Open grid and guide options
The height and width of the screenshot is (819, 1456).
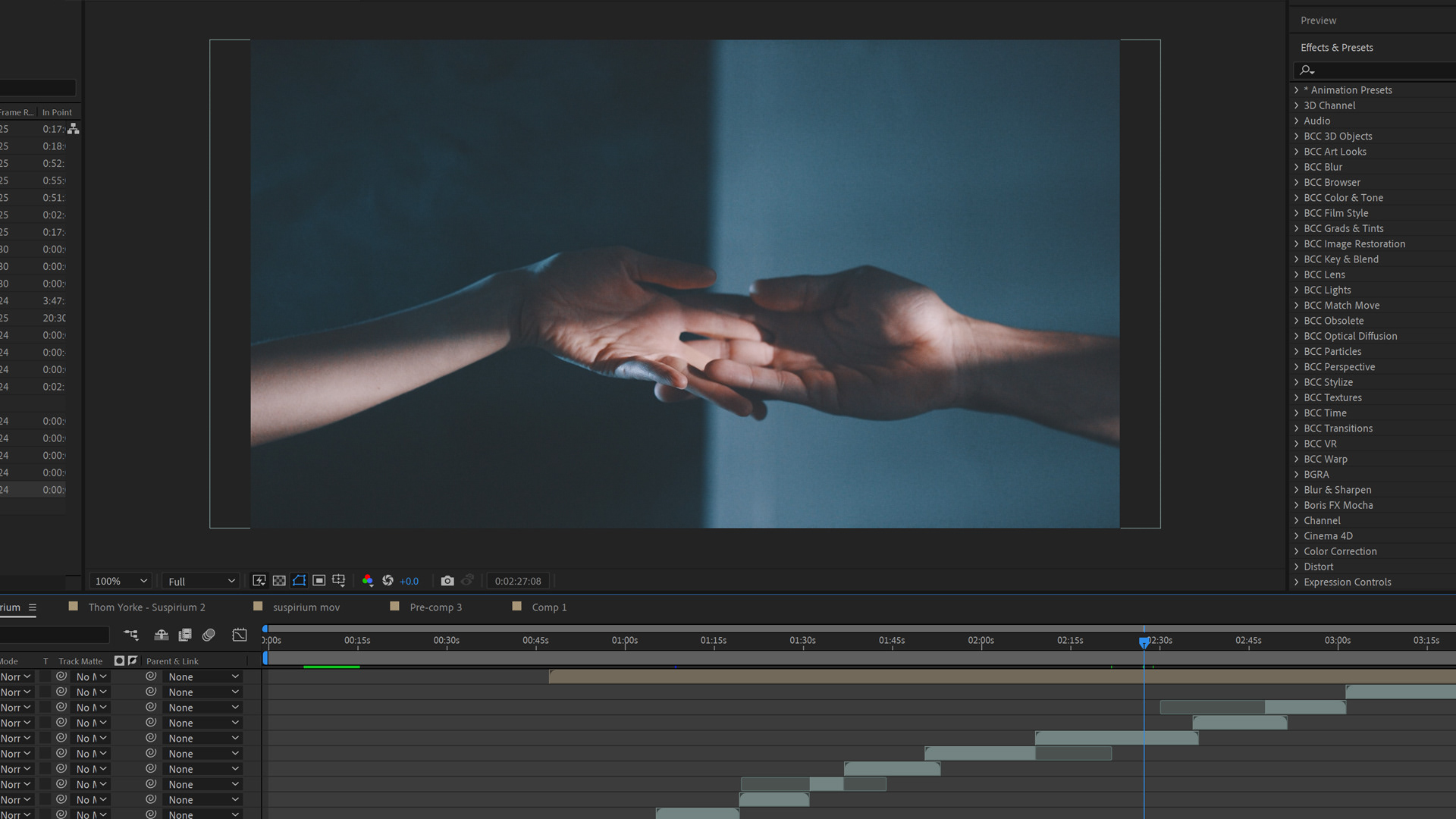(339, 581)
